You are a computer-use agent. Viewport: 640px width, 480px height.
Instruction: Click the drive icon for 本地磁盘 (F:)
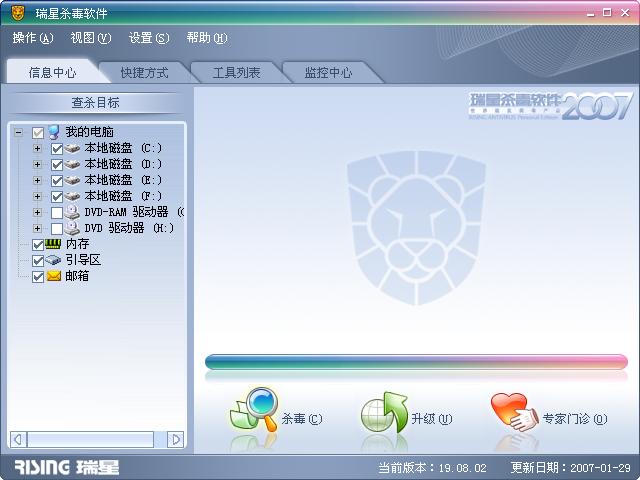[x=72, y=196]
